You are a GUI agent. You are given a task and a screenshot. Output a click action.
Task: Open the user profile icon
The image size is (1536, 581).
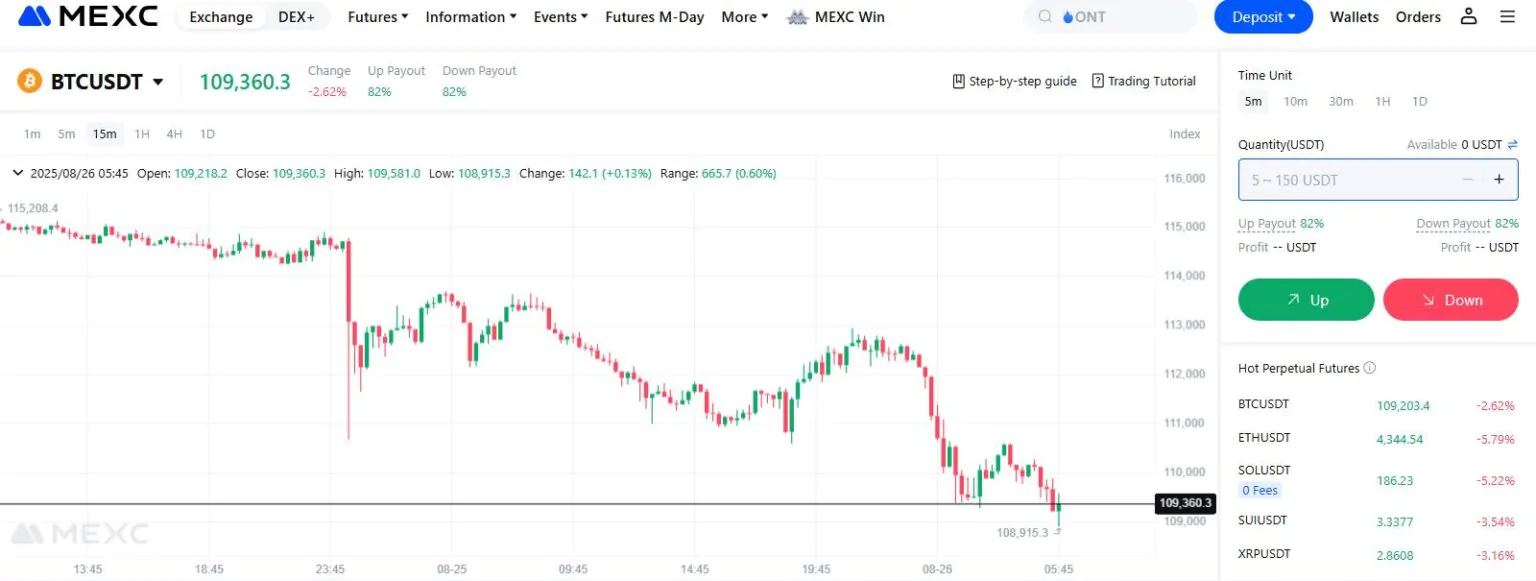click(x=1468, y=16)
